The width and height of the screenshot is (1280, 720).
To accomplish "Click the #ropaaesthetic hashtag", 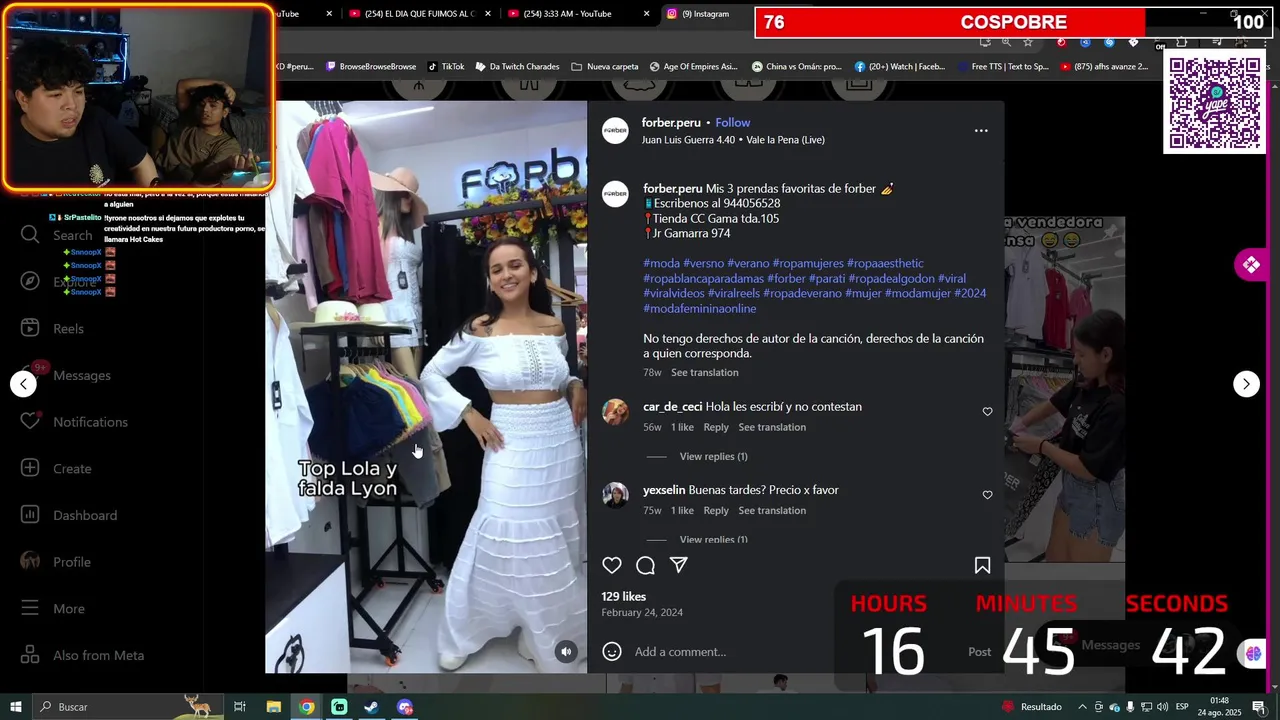I will (x=885, y=263).
